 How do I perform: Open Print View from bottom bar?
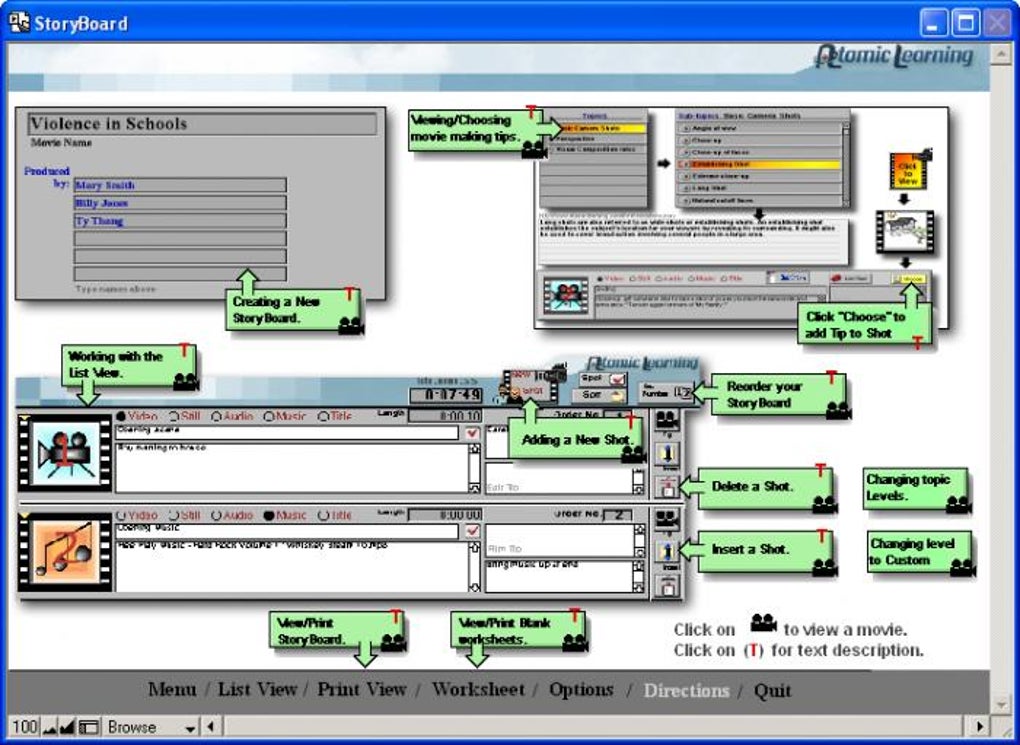coord(362,690)
